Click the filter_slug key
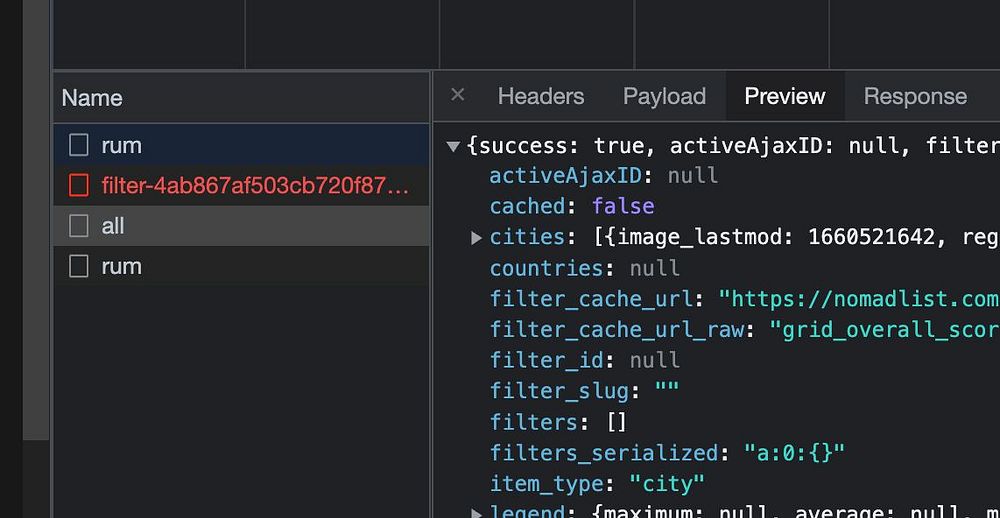This screenshot has height=518, width=1000. [x=559, y=391]
